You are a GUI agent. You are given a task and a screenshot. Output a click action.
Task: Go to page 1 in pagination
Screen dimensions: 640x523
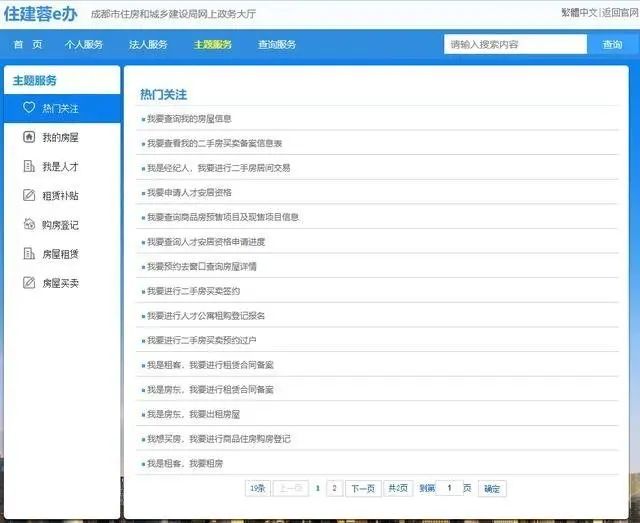318,488
